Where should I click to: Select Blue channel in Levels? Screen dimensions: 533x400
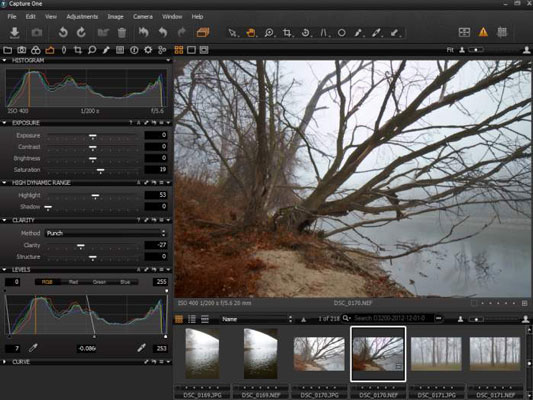pos(125,282)
